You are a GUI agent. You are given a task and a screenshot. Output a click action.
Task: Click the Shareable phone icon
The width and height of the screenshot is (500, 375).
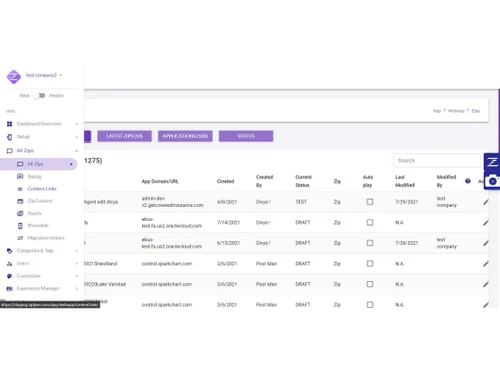(20, 226)
